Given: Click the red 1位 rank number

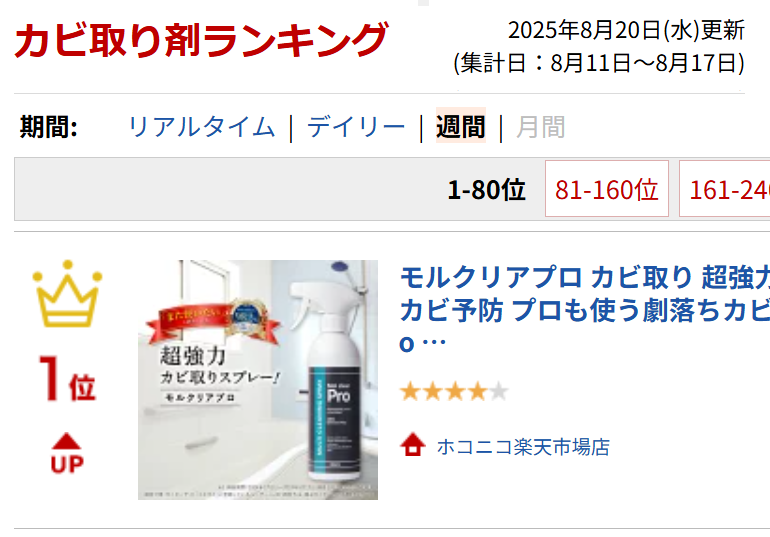Looking at the screenshot, I should [67, 379].
